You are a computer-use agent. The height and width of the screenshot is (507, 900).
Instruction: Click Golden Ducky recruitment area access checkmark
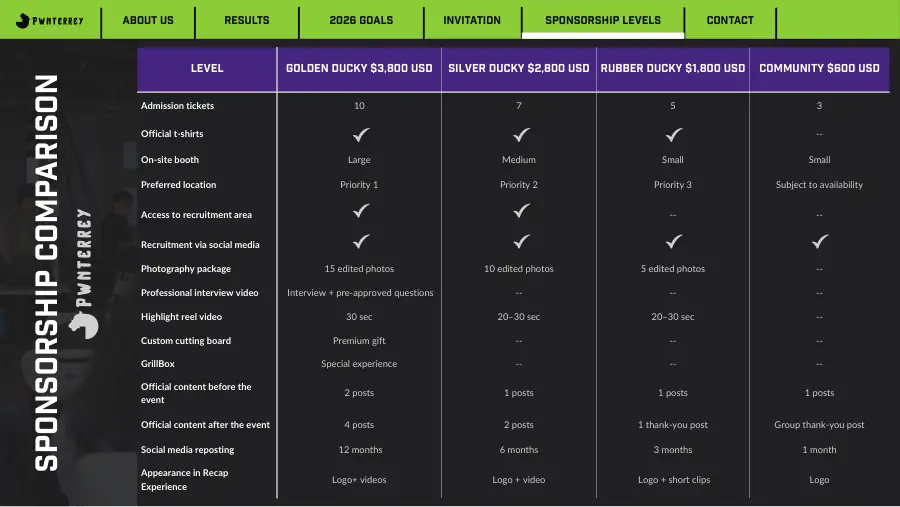[x=360, y=211]
